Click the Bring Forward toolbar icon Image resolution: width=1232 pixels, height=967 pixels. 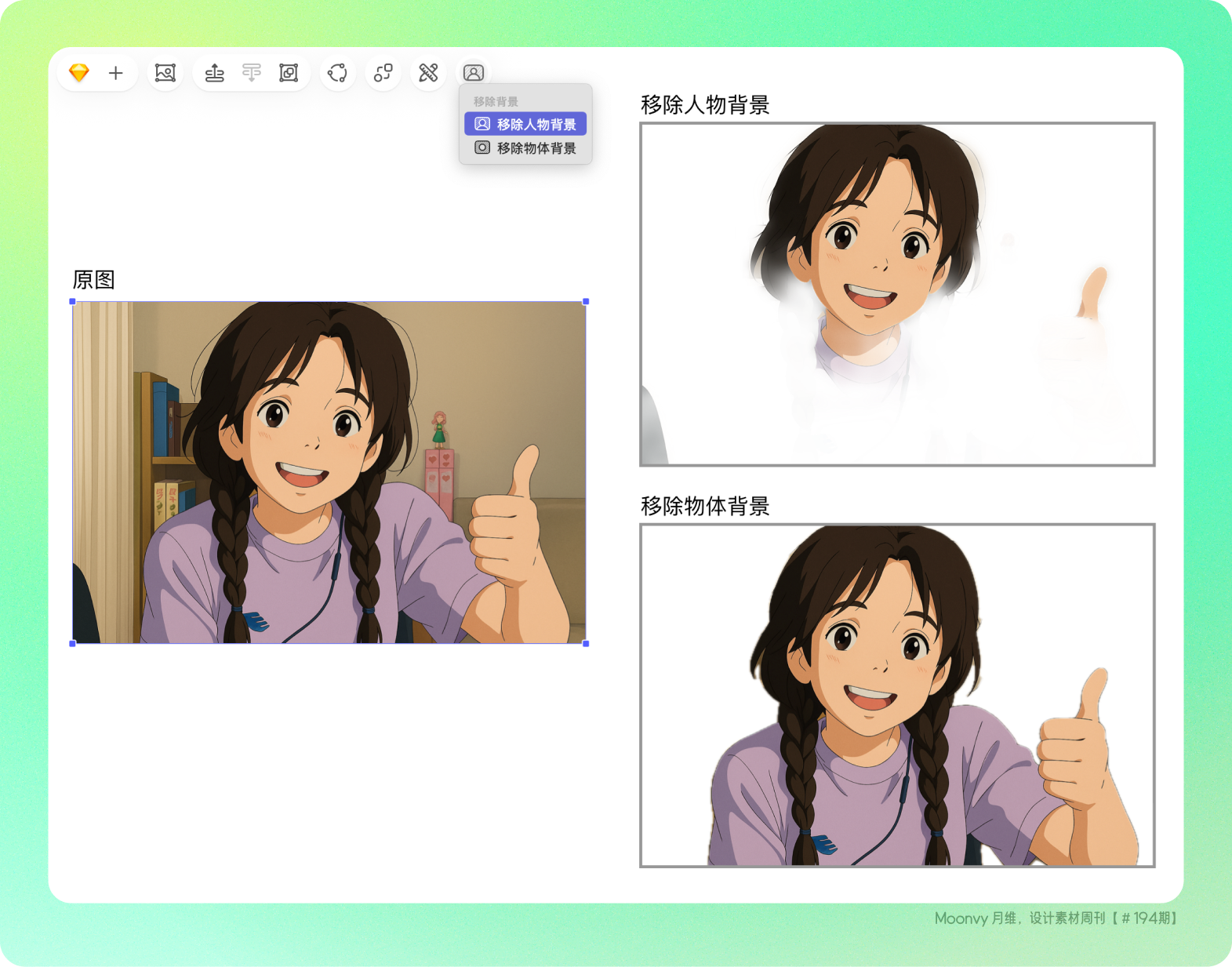pos(214,73)
